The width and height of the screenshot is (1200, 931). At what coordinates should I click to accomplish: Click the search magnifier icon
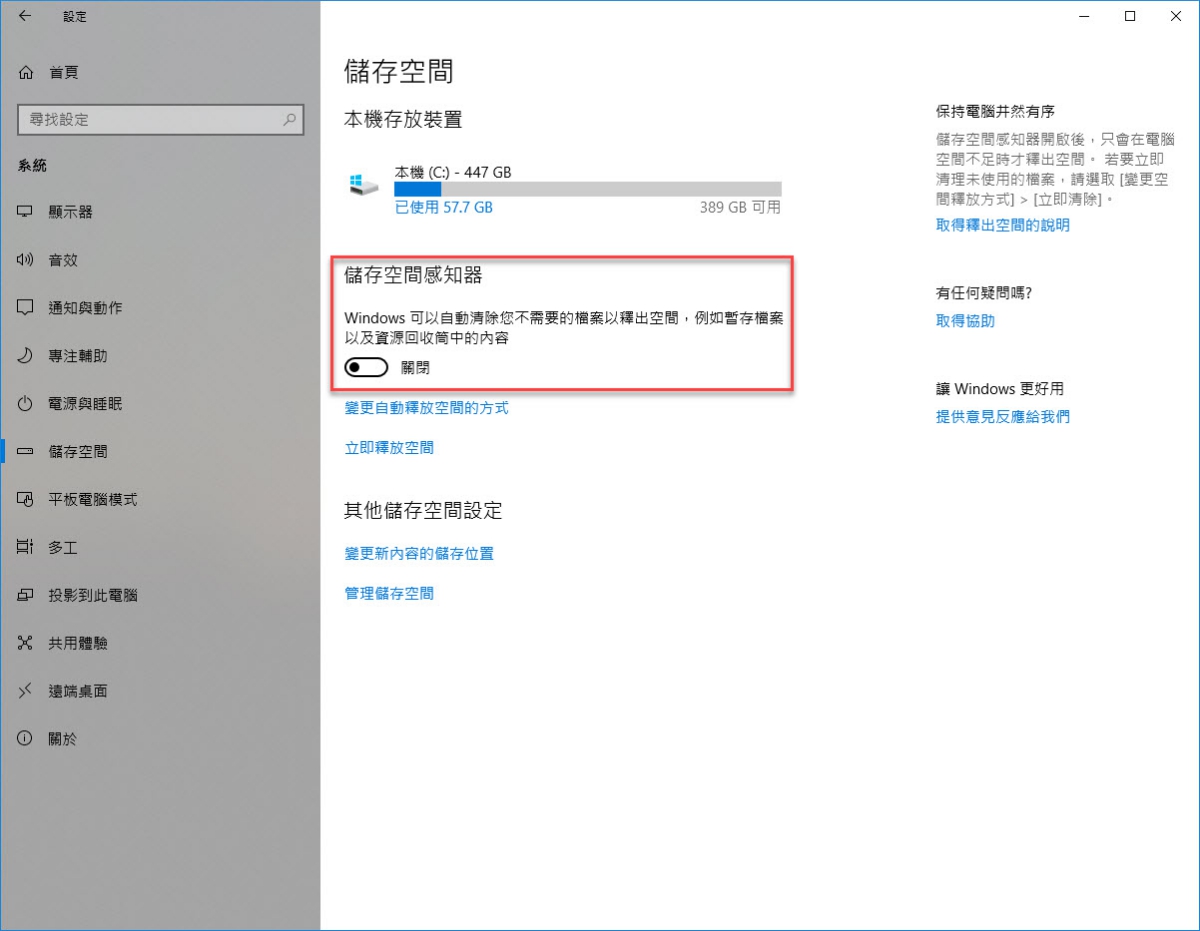tap(289, 119)
